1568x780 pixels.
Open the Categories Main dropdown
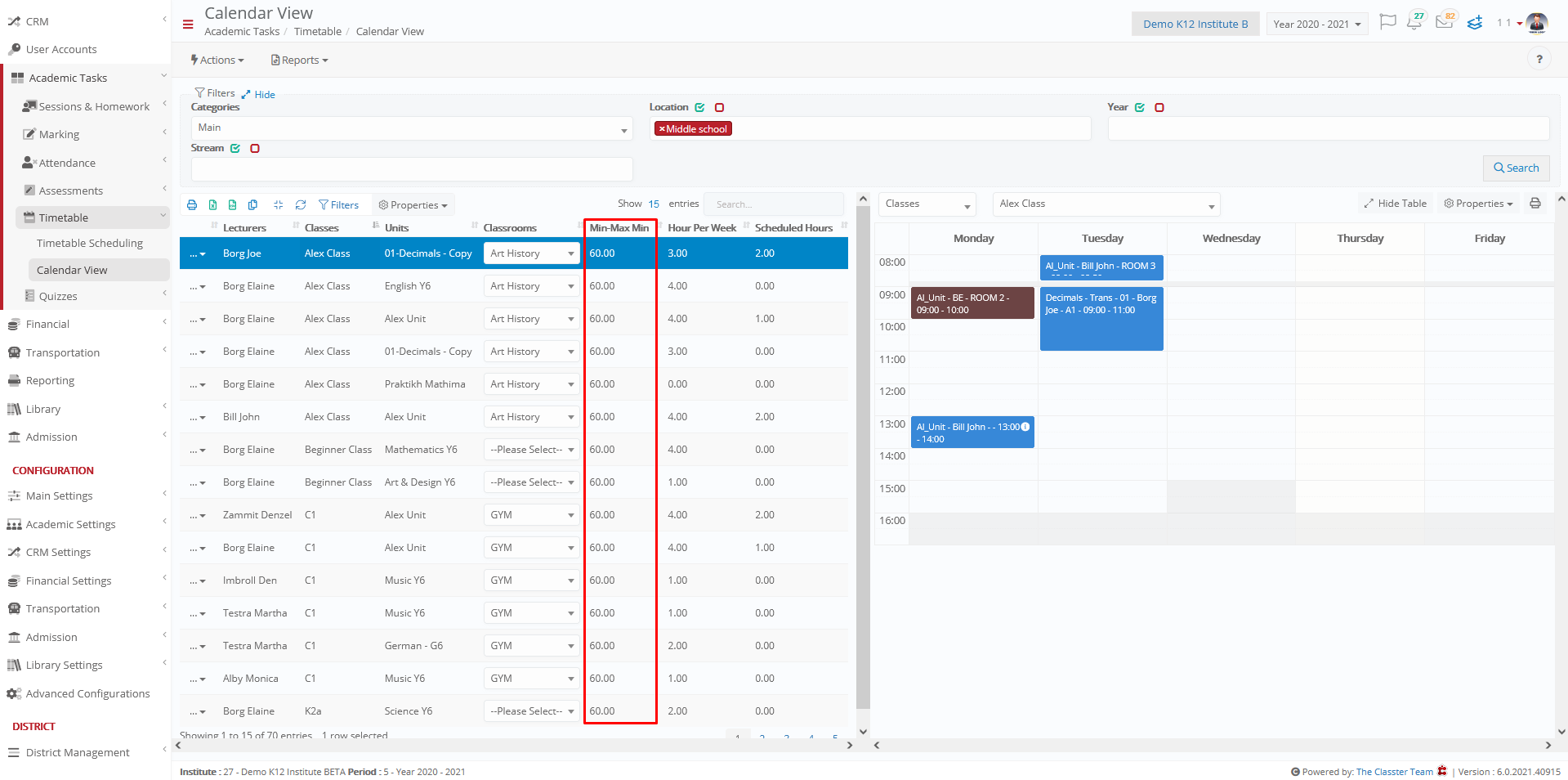412,128
